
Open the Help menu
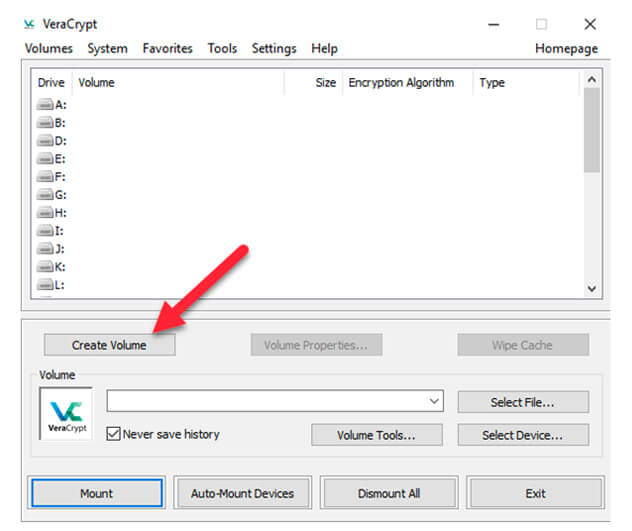[x=324, y=48]
